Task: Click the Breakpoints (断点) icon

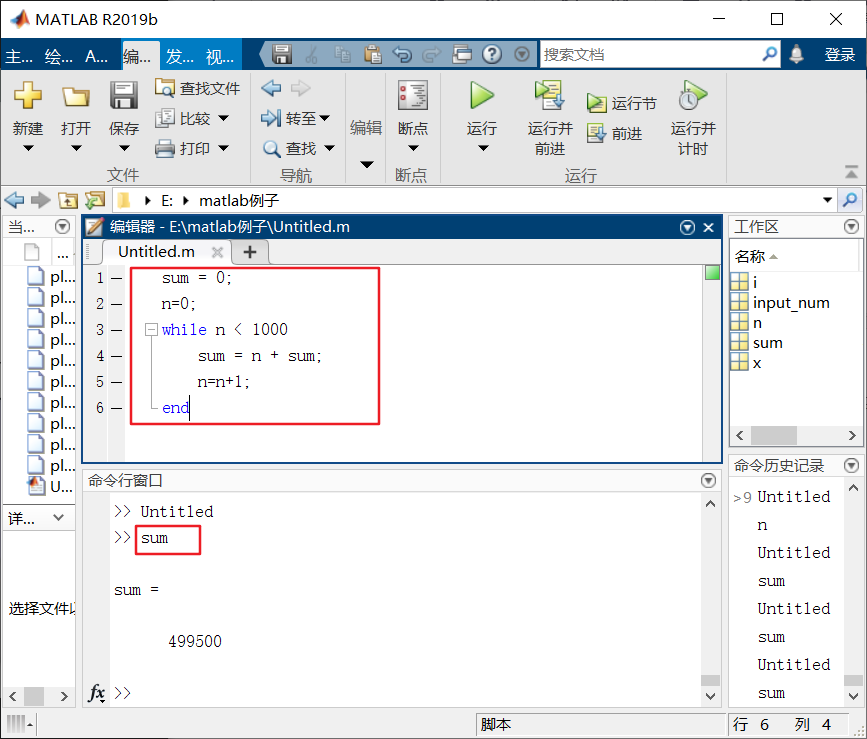Action: [412, 95]
